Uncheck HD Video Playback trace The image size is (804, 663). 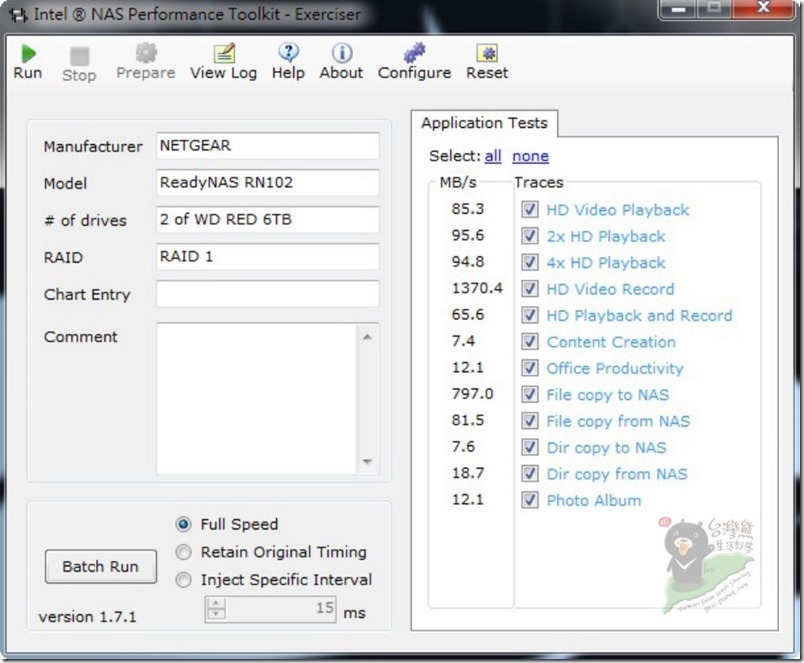click(x=530, y=210)
